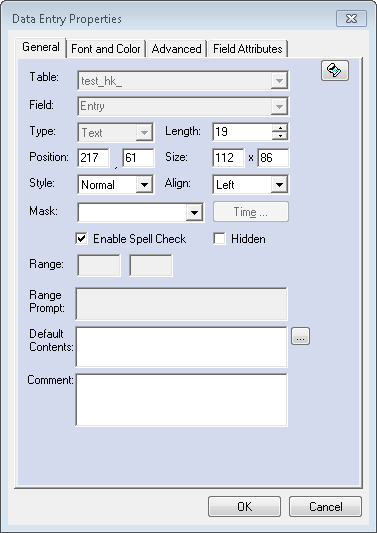Increase Length with the spinner up arrow
The image size is (377, 533).
tap(280, 128)
